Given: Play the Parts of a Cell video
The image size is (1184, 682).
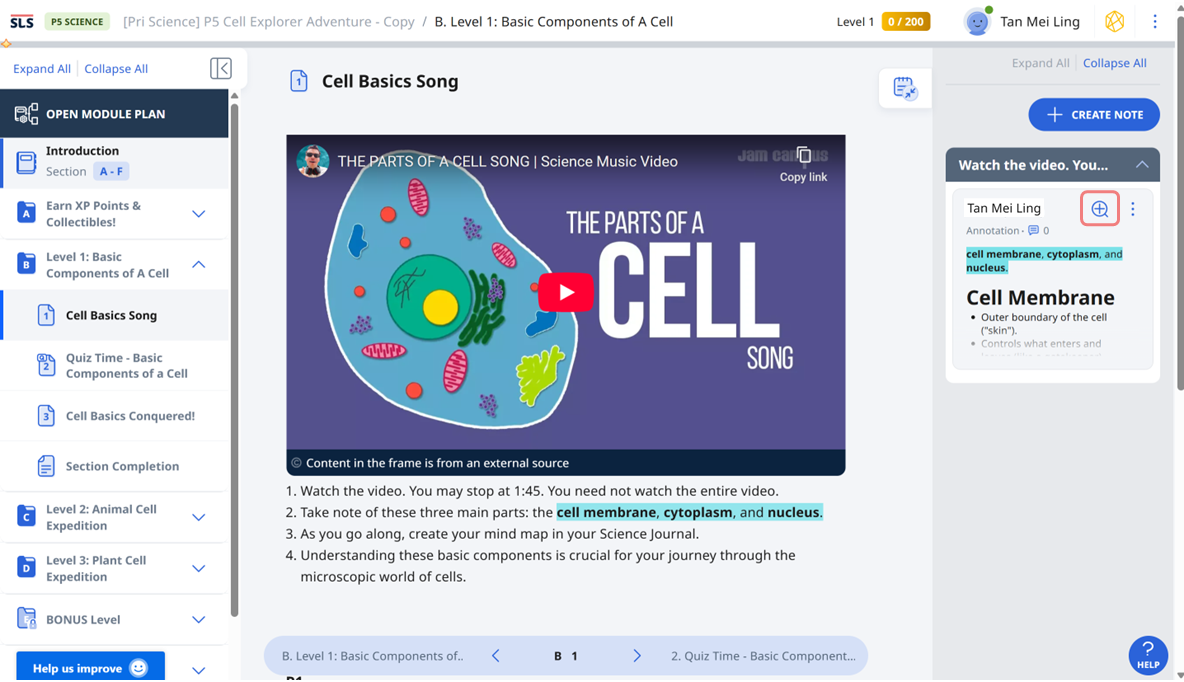Looking at the screenshot, I should coord(566,293).
